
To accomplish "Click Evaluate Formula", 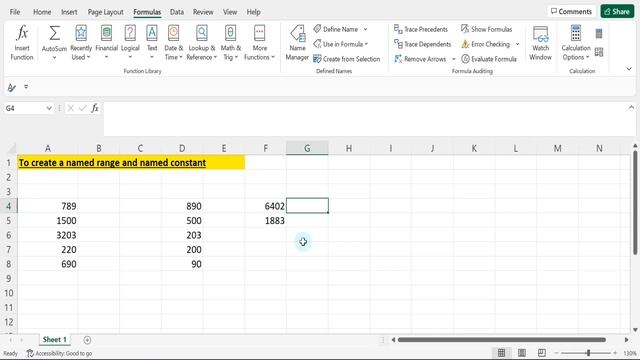I will click(x=489, y=59).
